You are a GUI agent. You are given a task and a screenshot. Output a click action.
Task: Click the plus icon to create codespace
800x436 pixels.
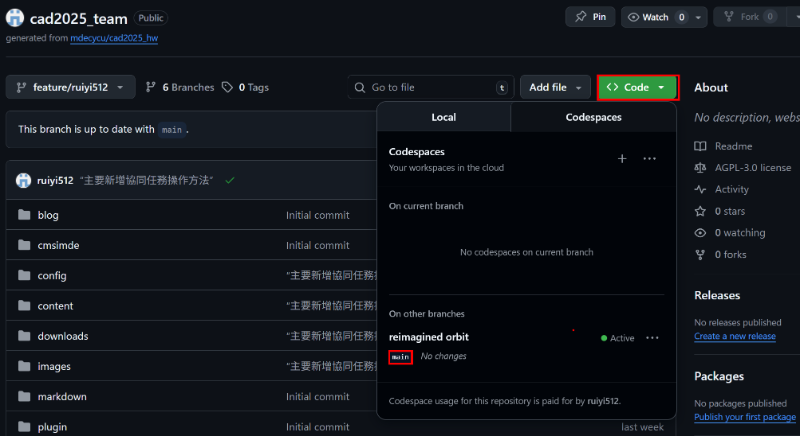[621, 158]
